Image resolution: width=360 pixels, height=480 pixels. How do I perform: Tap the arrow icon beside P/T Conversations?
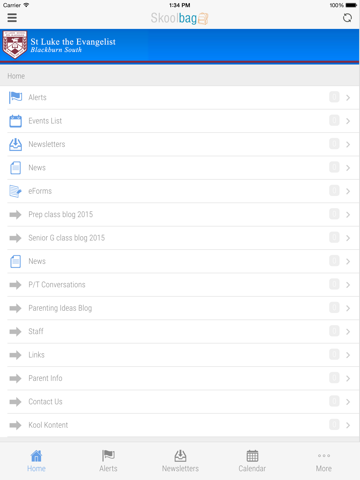tap(15, 285)
